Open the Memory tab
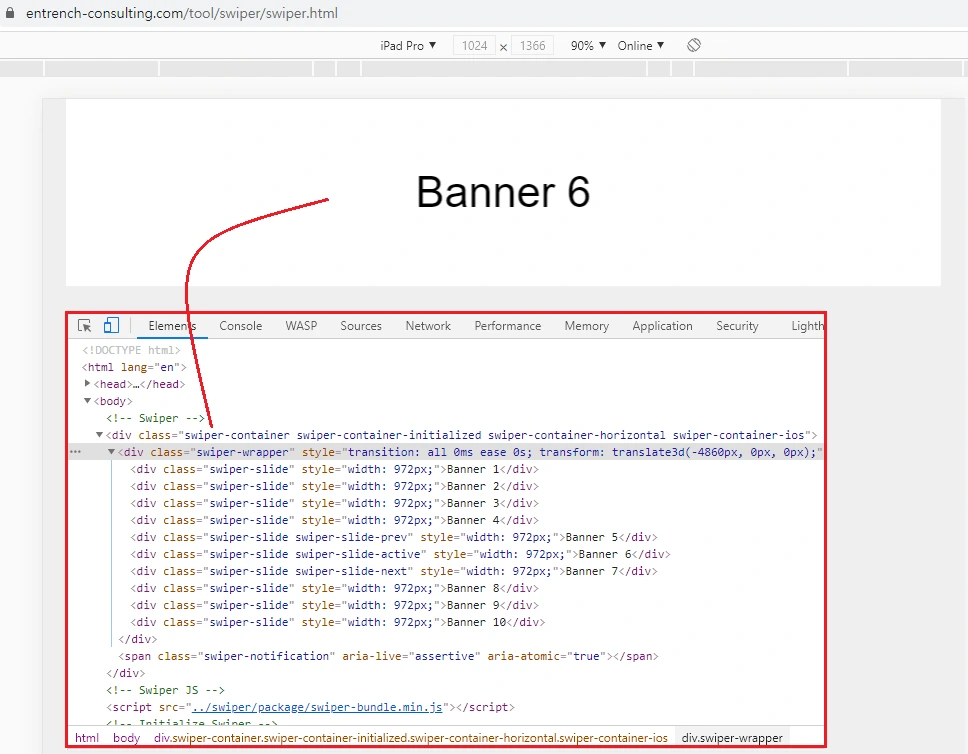Viewport: 968px width, 754px height. 586,326
